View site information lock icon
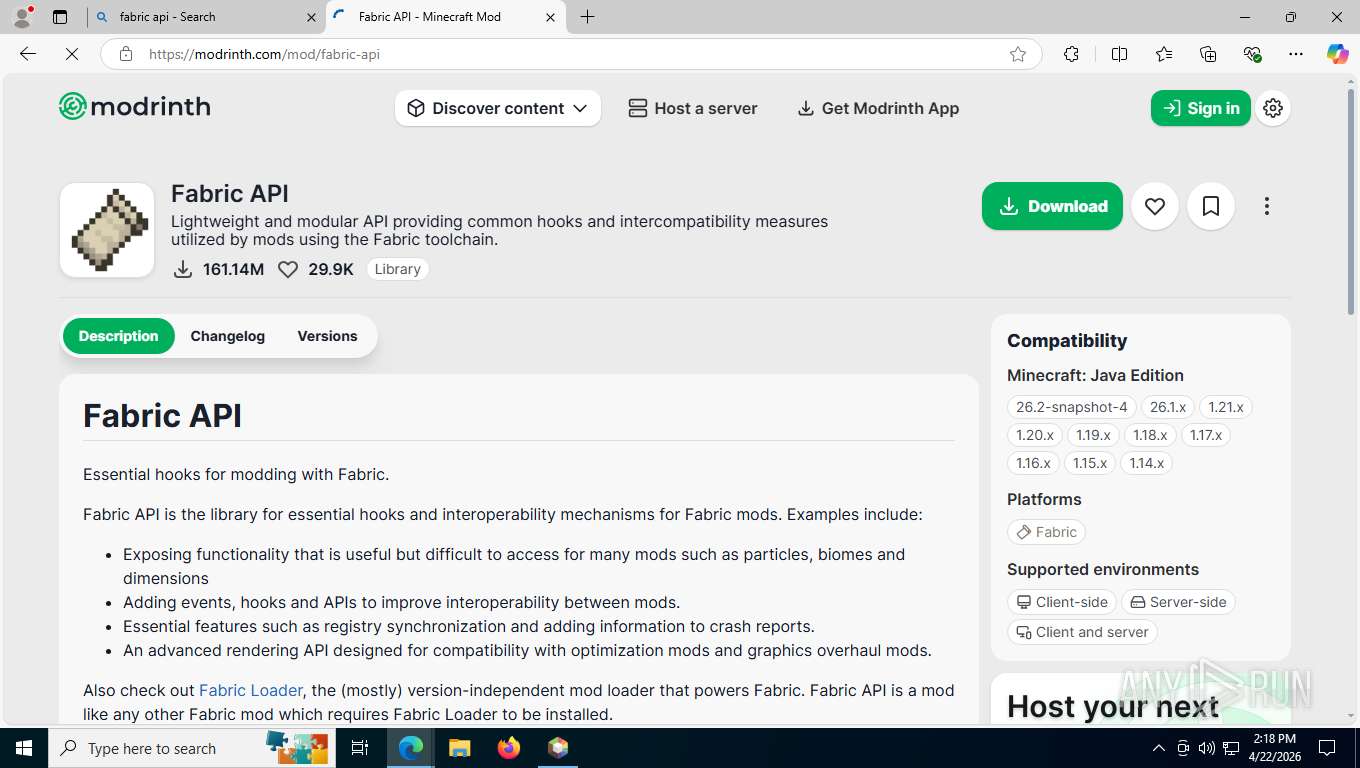The image size is (1360, 768). tap(125, 54)
